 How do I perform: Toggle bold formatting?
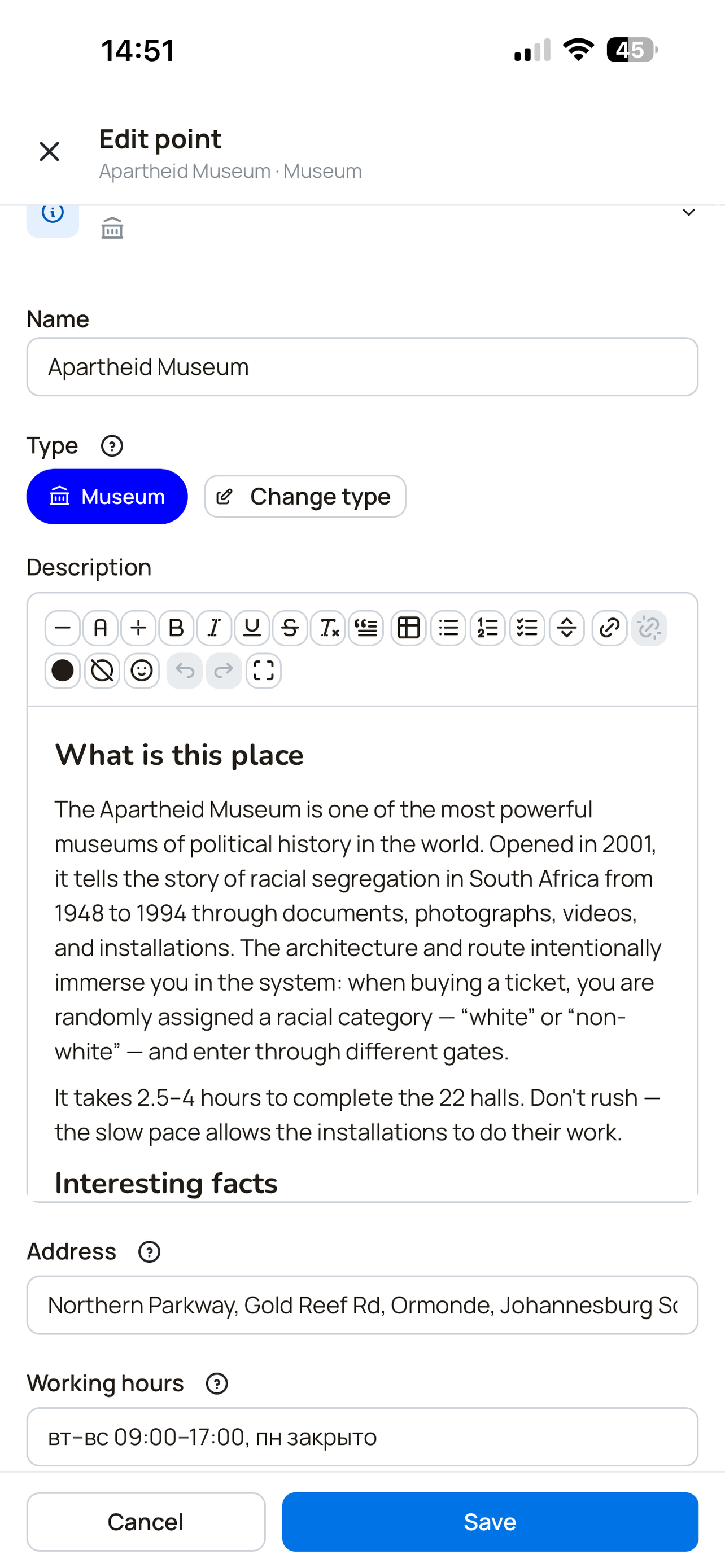[177, 628]
